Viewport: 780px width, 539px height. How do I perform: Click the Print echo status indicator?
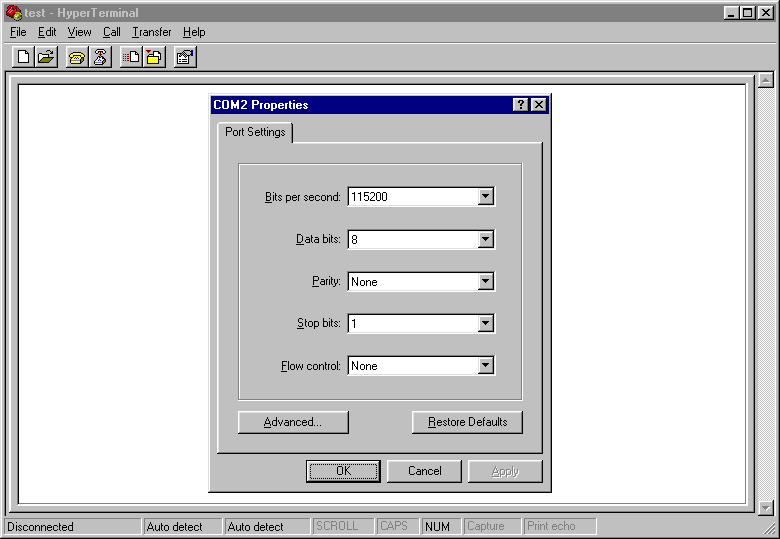560,527
